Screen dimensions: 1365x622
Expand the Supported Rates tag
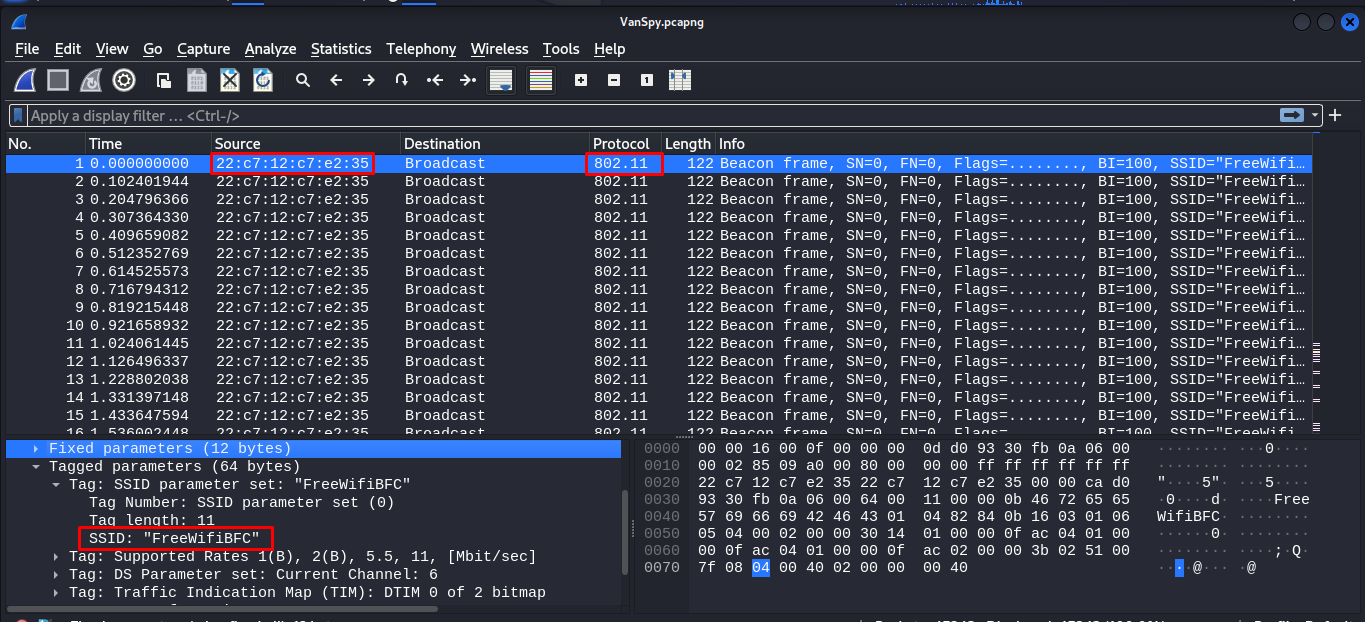(56, 557)
